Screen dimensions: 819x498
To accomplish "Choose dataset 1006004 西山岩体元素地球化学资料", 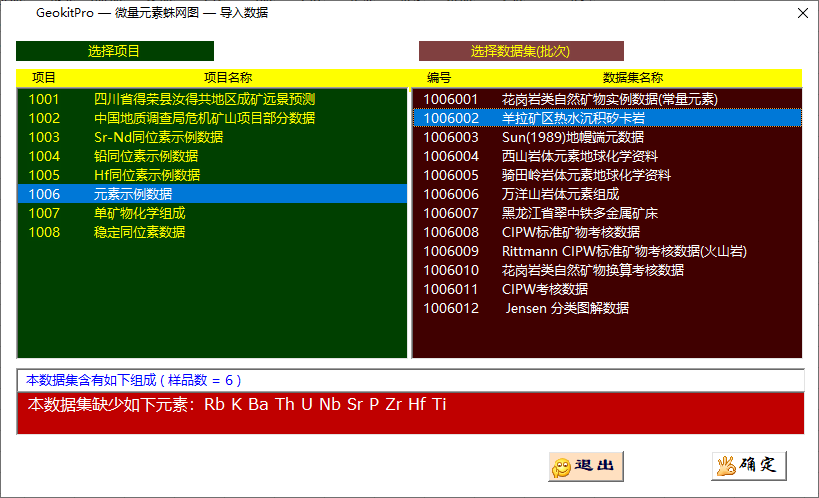I will [x=579, y=156].
